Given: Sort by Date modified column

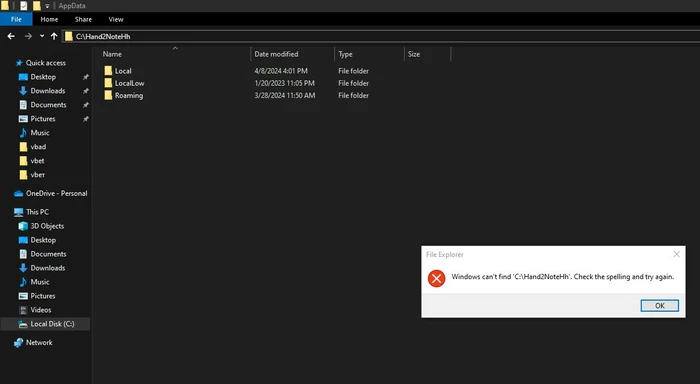Looking at the screenshot, I should pyautogui.click(x=276, y=54).
